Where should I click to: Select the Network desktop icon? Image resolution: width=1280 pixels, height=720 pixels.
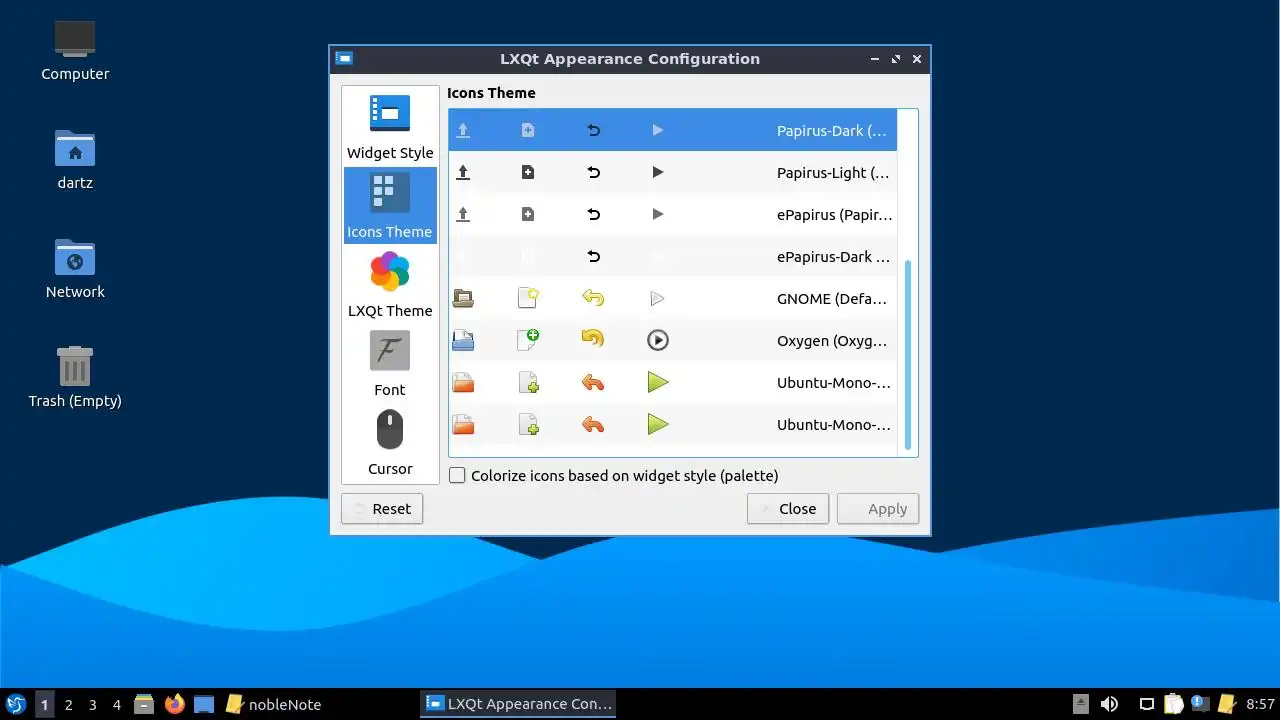tap(75, 268)
